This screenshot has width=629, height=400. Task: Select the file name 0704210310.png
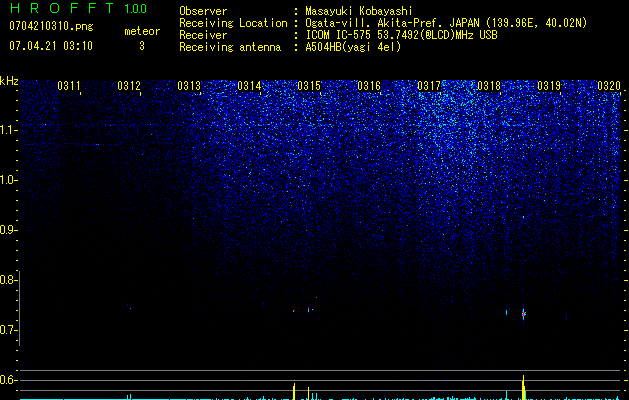click(x=51, y=26)
